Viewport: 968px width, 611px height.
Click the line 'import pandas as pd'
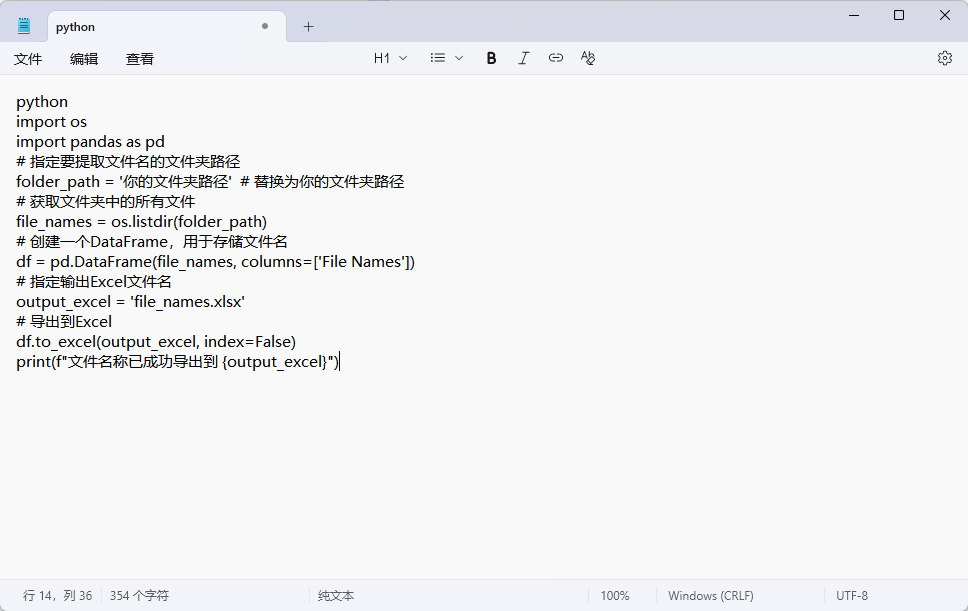90,141
